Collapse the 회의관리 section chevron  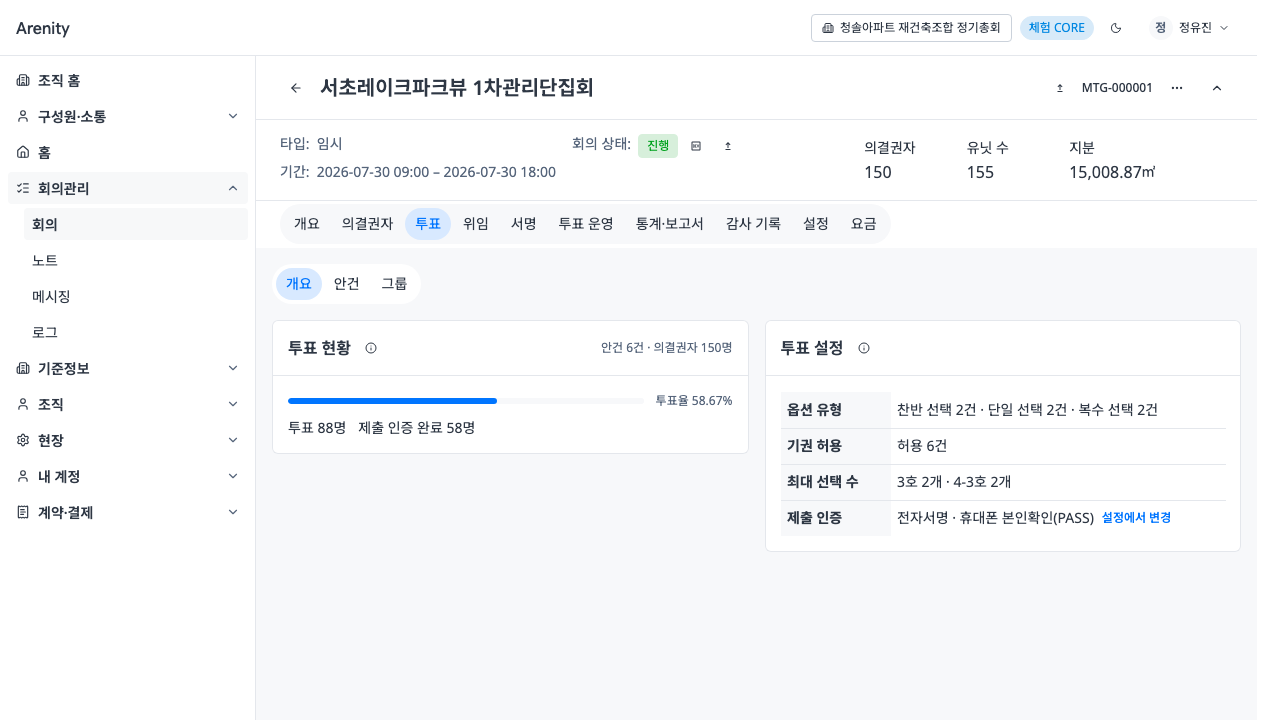pyautogui.click(x=233, y=188)
